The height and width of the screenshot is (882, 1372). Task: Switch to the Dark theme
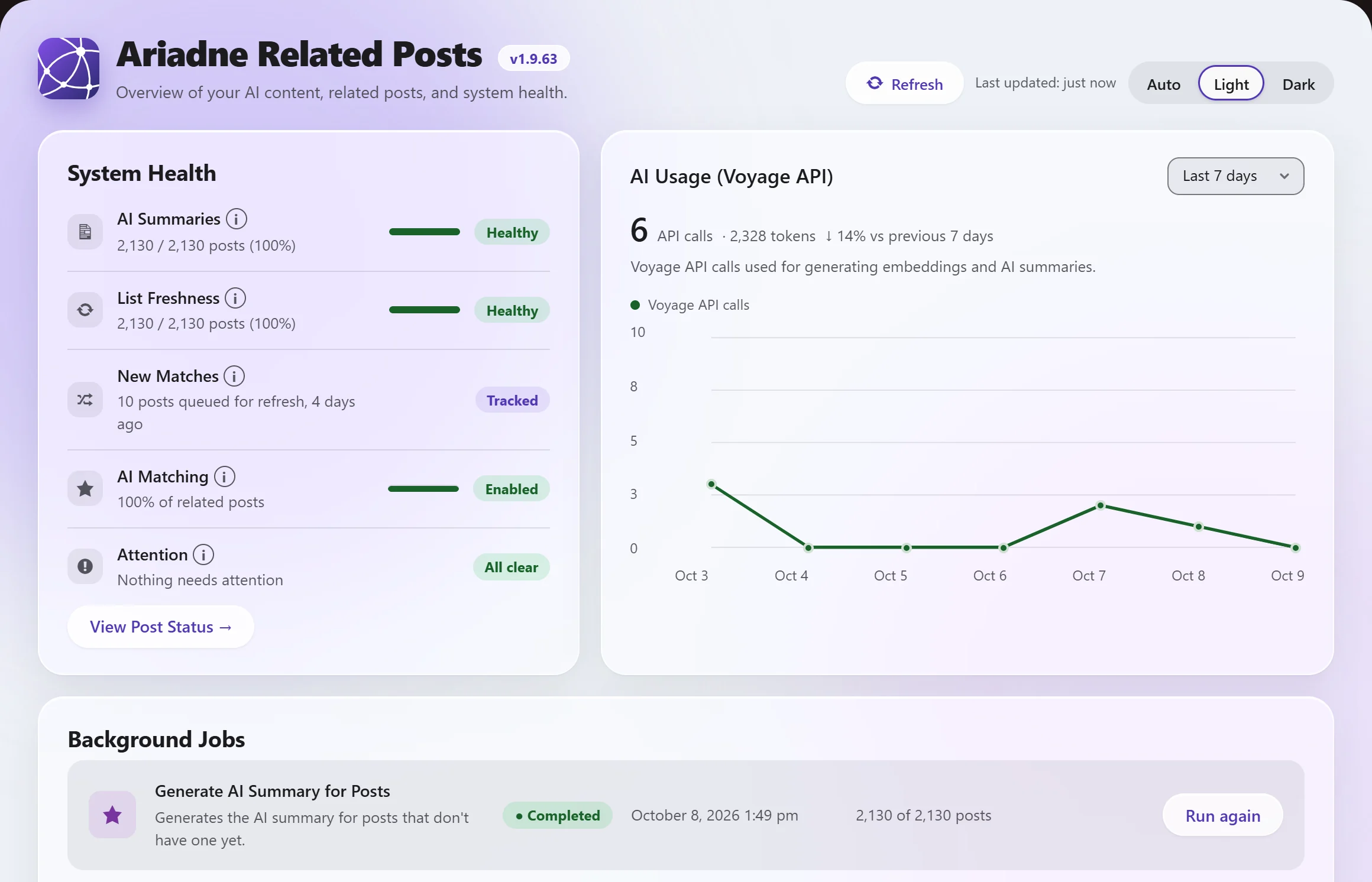point(1299,84)
